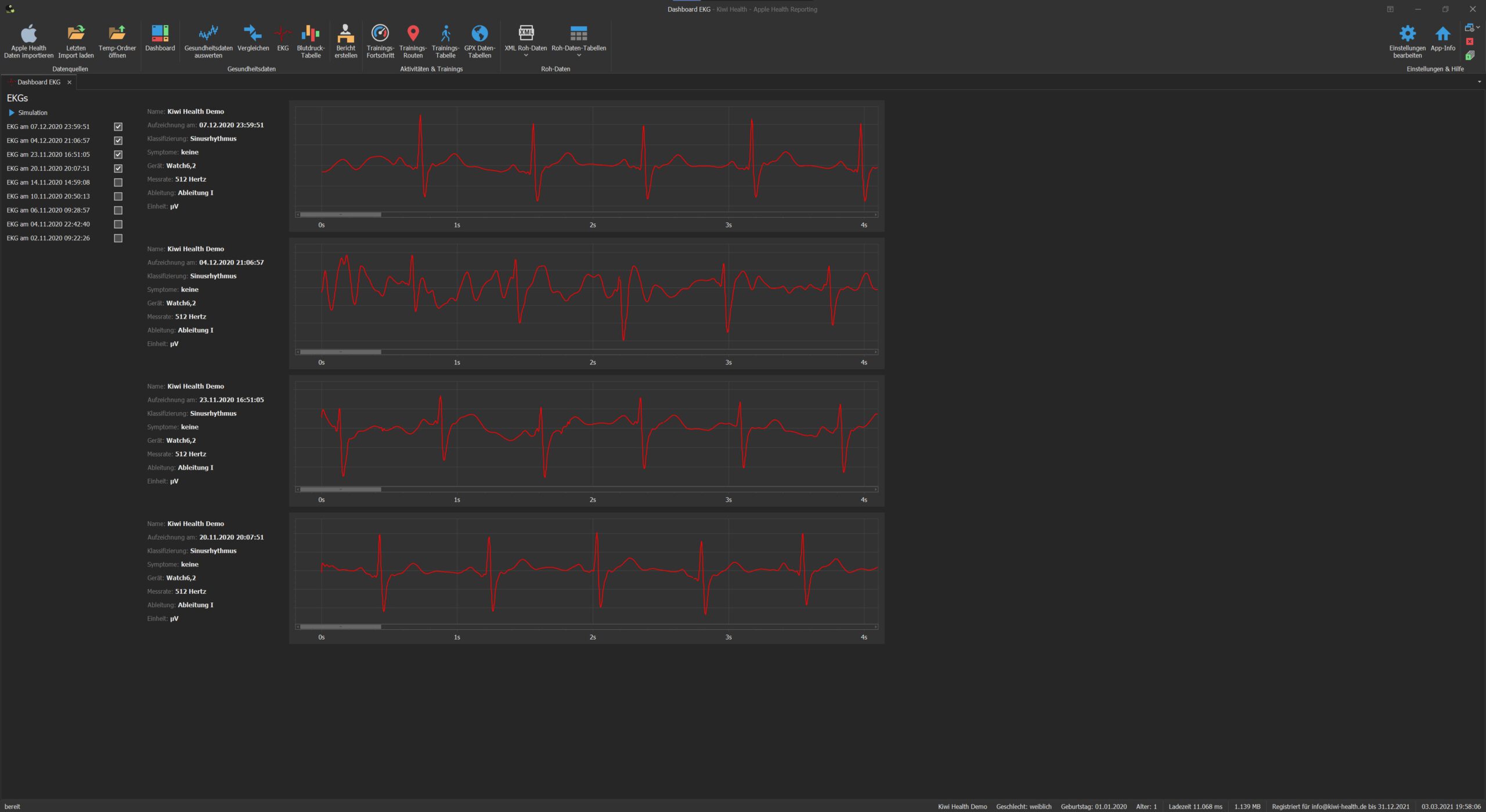
Task: Open the Blutdruck-Tabelle
Action: [311, 34]
